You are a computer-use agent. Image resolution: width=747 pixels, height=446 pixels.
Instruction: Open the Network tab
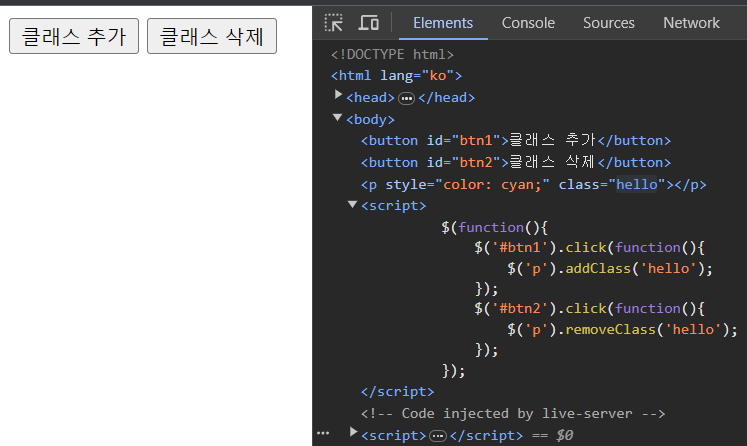coord(691,23)
